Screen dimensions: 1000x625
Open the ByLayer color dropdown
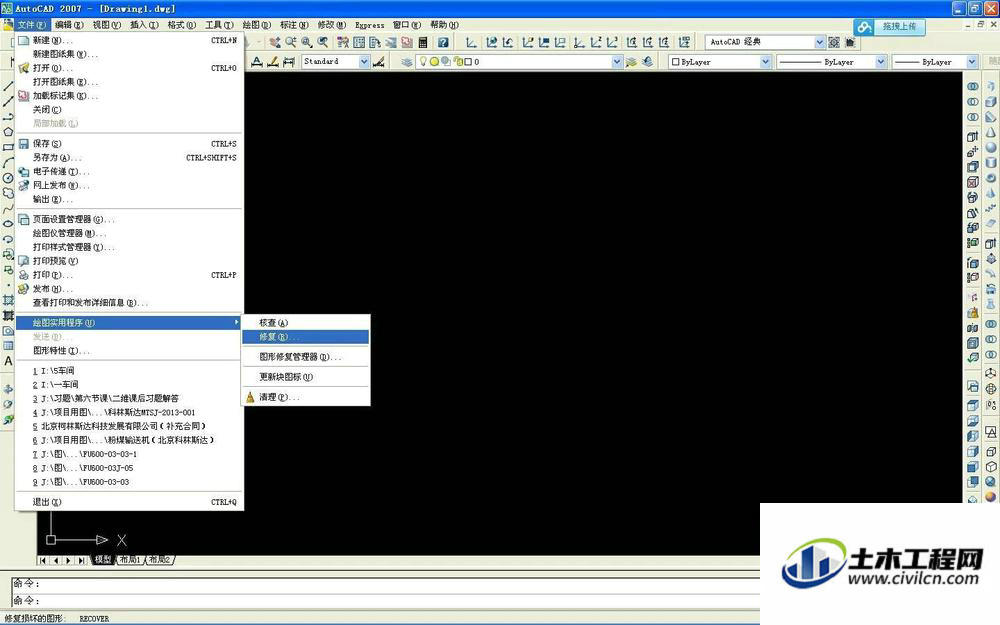point(765,62)
